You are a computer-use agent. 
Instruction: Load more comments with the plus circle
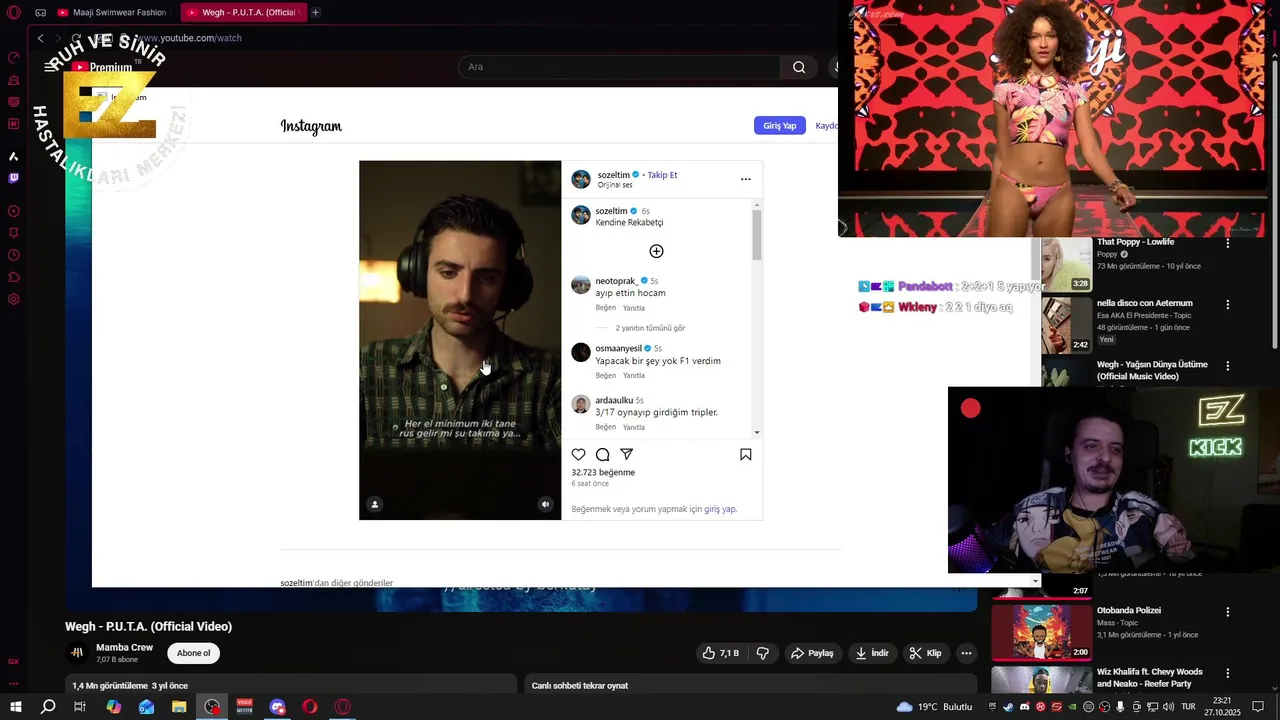pyautogui.click(x=656, y=251)
